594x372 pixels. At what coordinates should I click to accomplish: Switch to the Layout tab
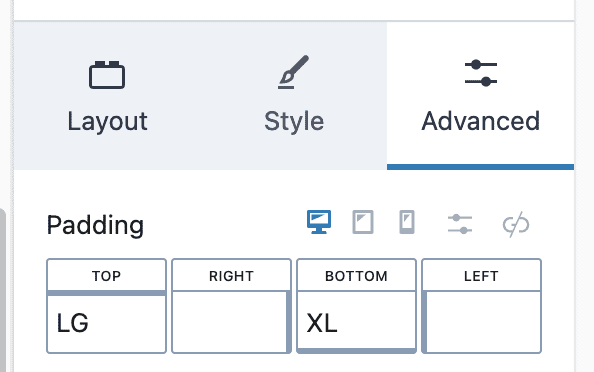pos(107,96)
